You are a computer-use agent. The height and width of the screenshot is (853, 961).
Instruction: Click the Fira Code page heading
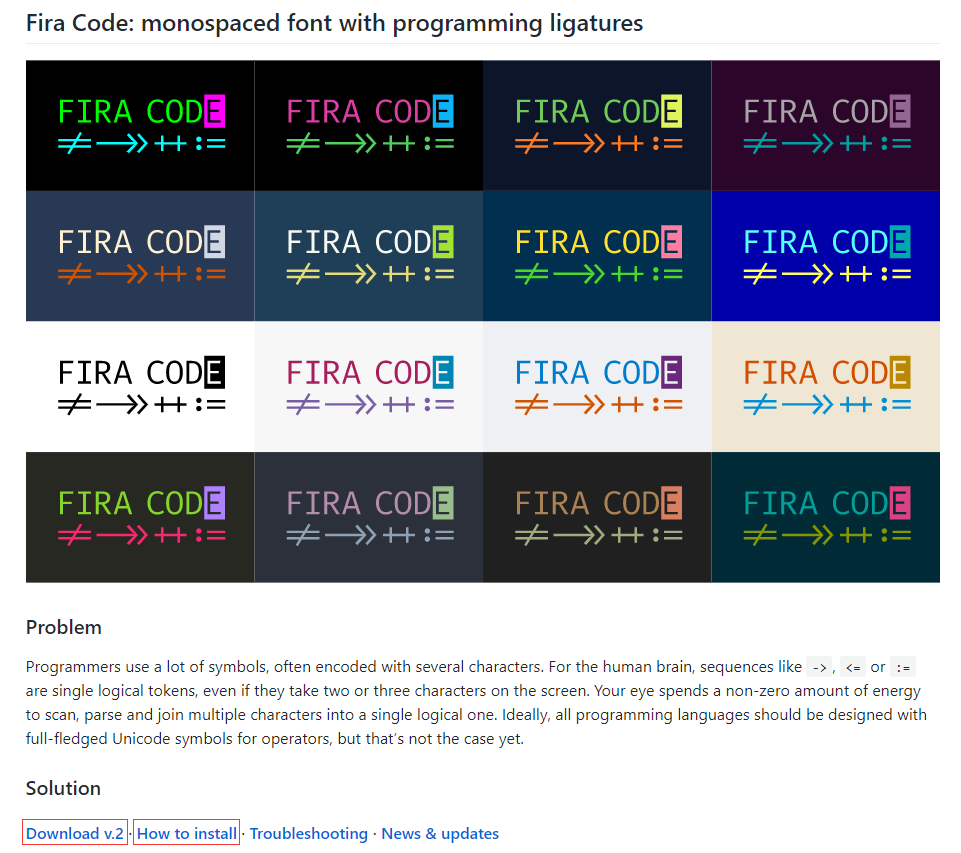[334, 22]
